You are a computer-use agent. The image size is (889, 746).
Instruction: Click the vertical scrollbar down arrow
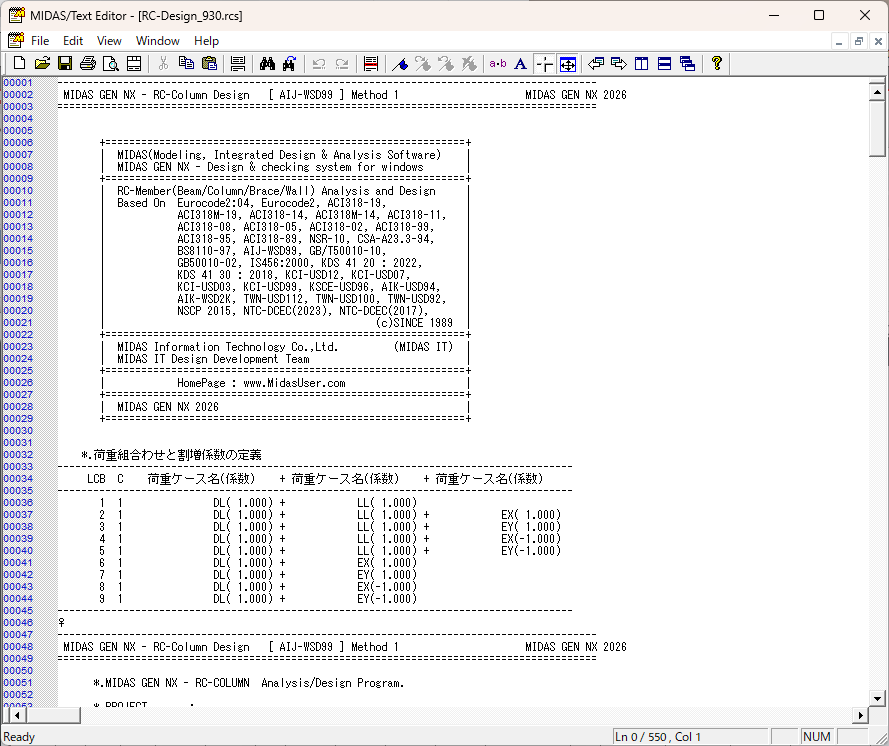pos(877,698)
